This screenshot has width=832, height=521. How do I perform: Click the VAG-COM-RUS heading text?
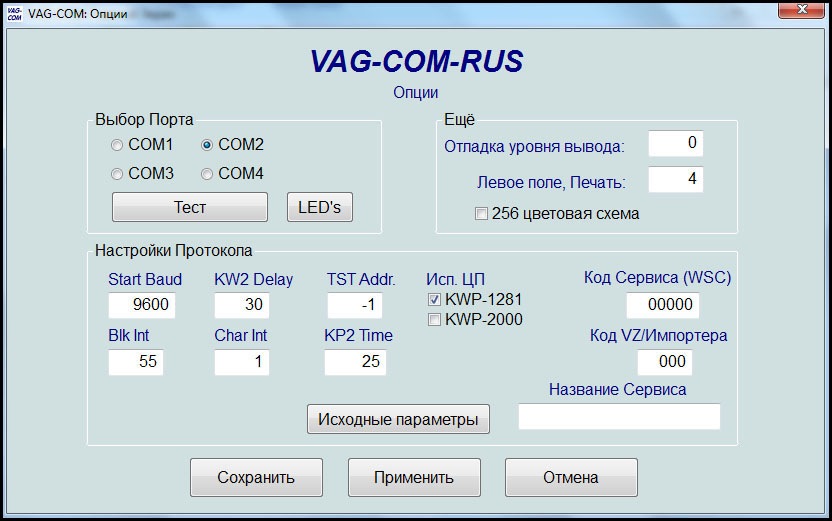pos(417,62)
